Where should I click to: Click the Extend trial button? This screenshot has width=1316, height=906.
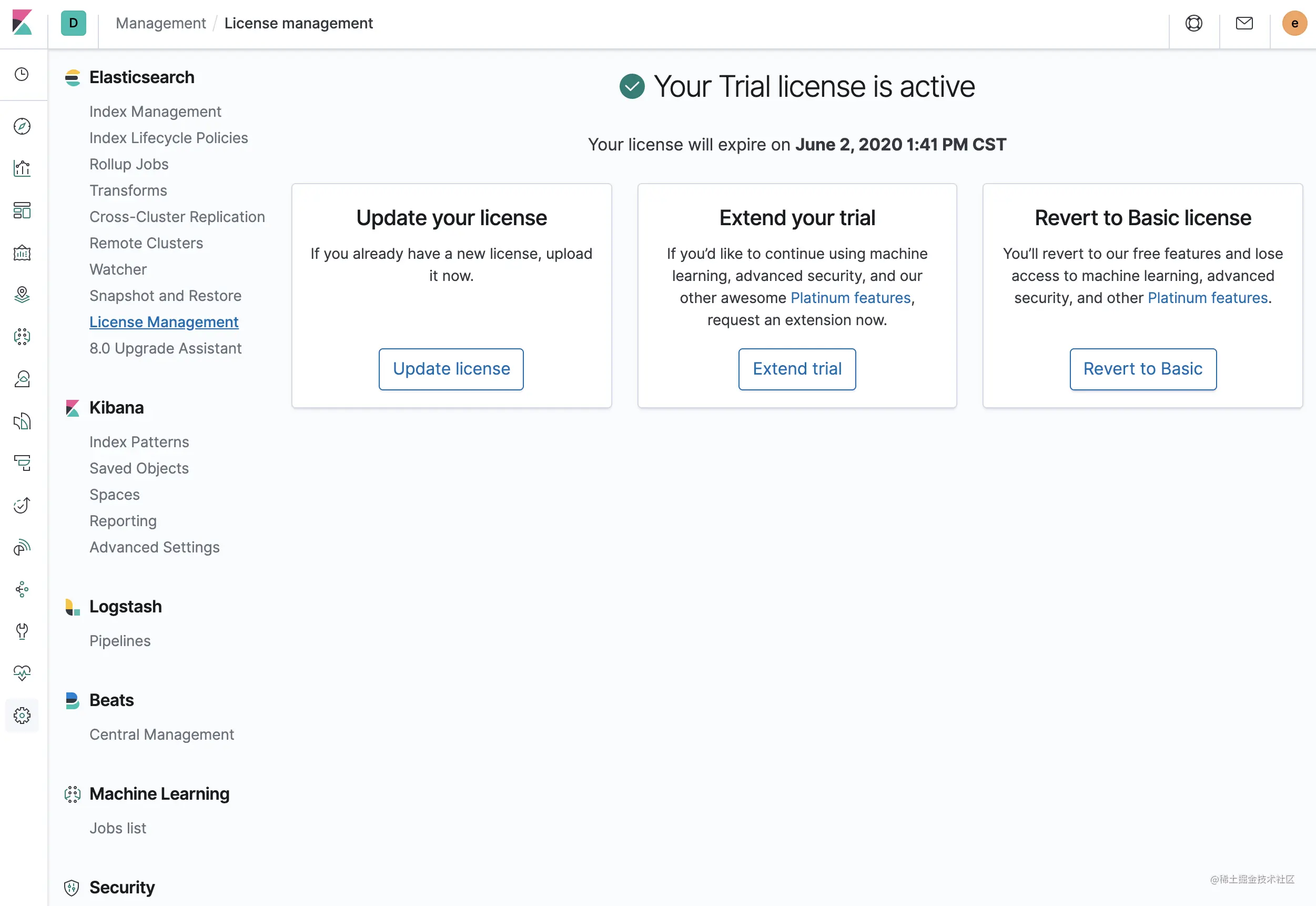[x=797, y=369]
